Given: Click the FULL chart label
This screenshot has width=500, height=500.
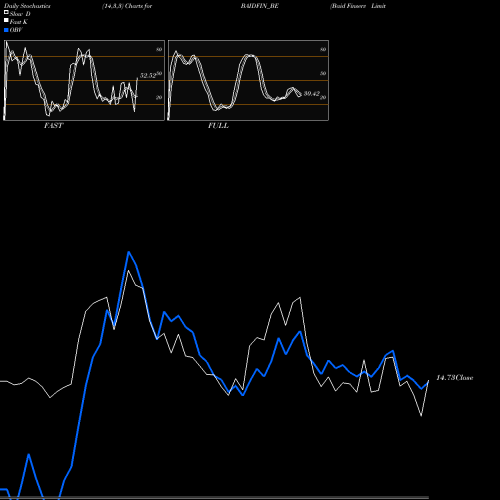Looking at the screenshot, I should [x=218, y=126].
